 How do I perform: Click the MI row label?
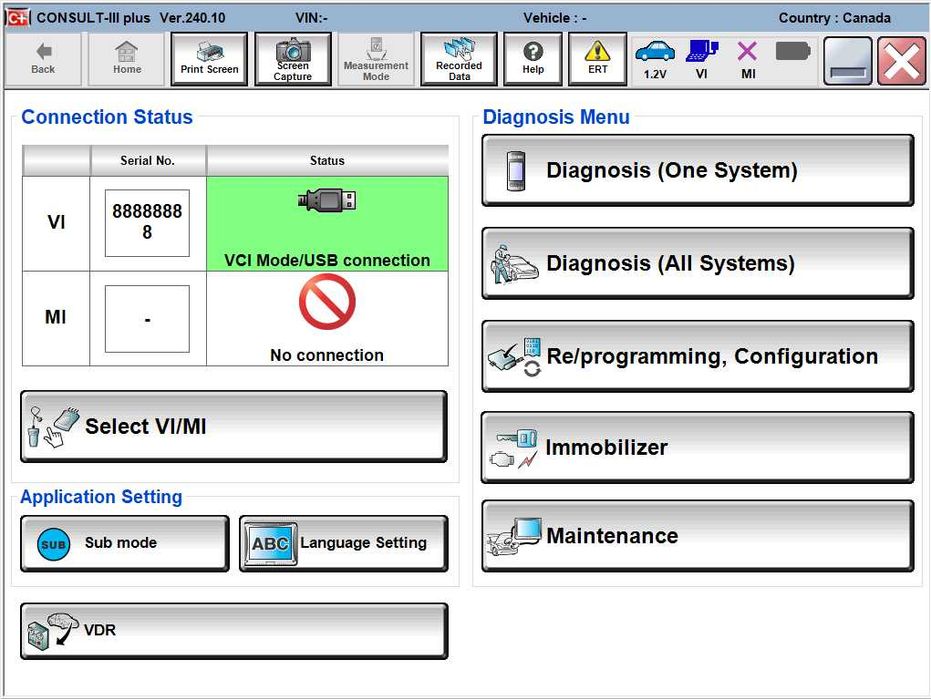[x=56, y=317]
